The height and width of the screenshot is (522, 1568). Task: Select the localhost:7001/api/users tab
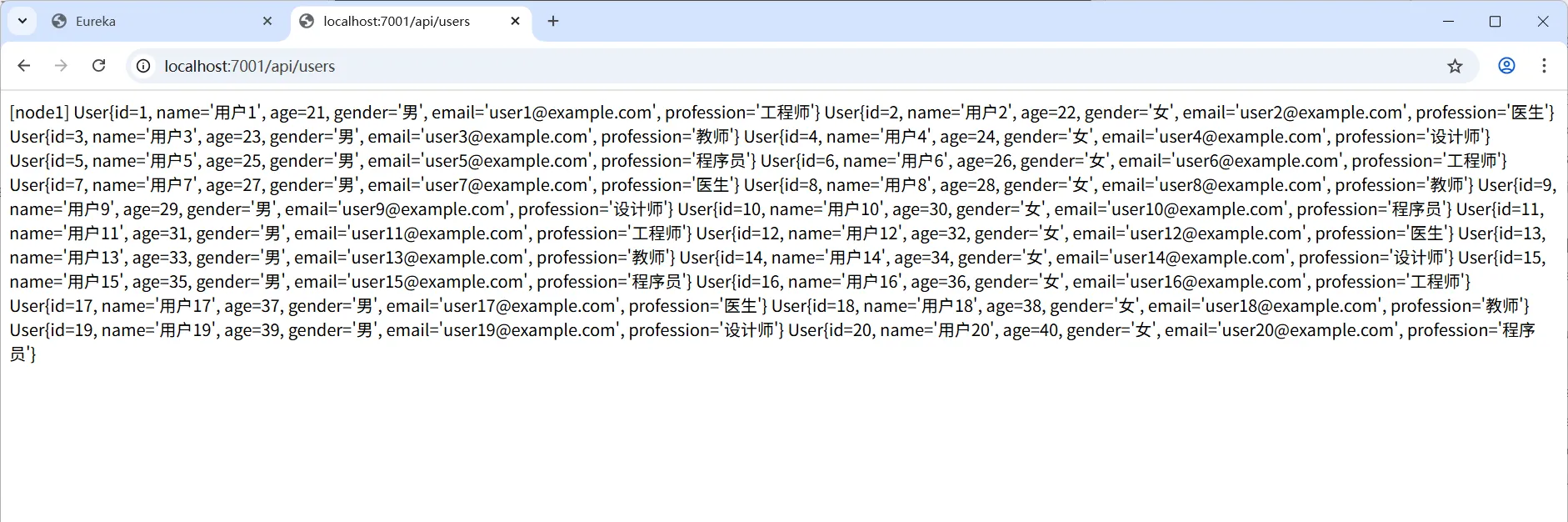click(x=397, y=22)
